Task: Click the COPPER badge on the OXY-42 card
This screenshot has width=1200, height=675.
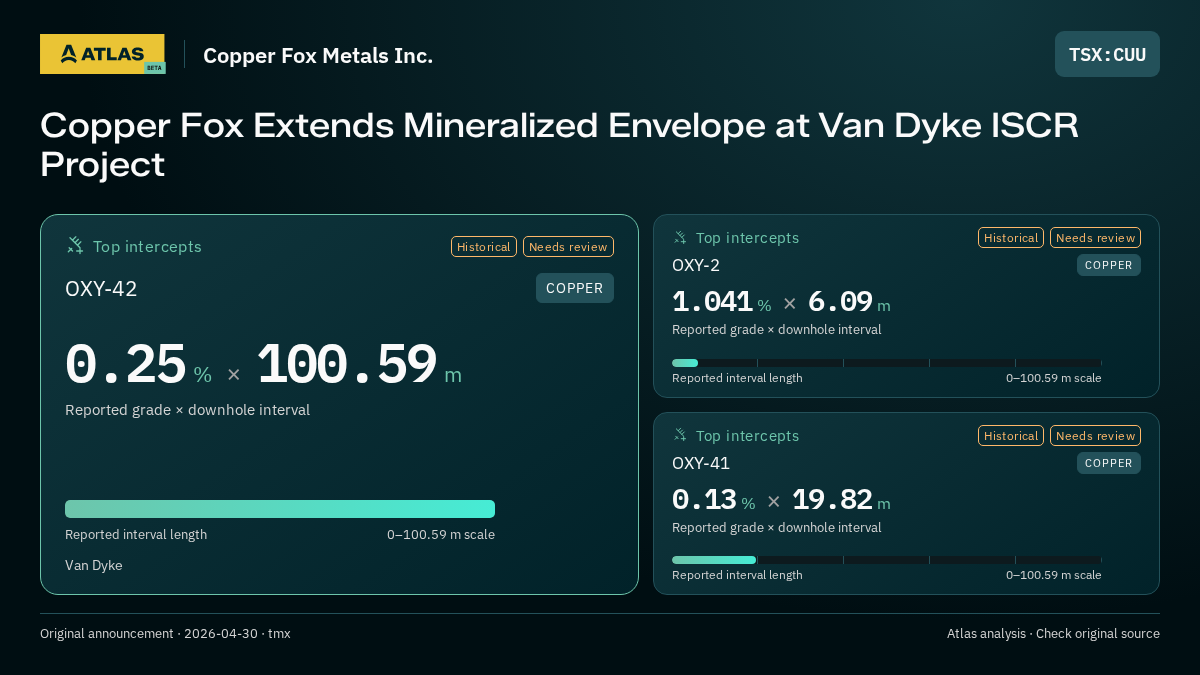Action: (575, 288)
